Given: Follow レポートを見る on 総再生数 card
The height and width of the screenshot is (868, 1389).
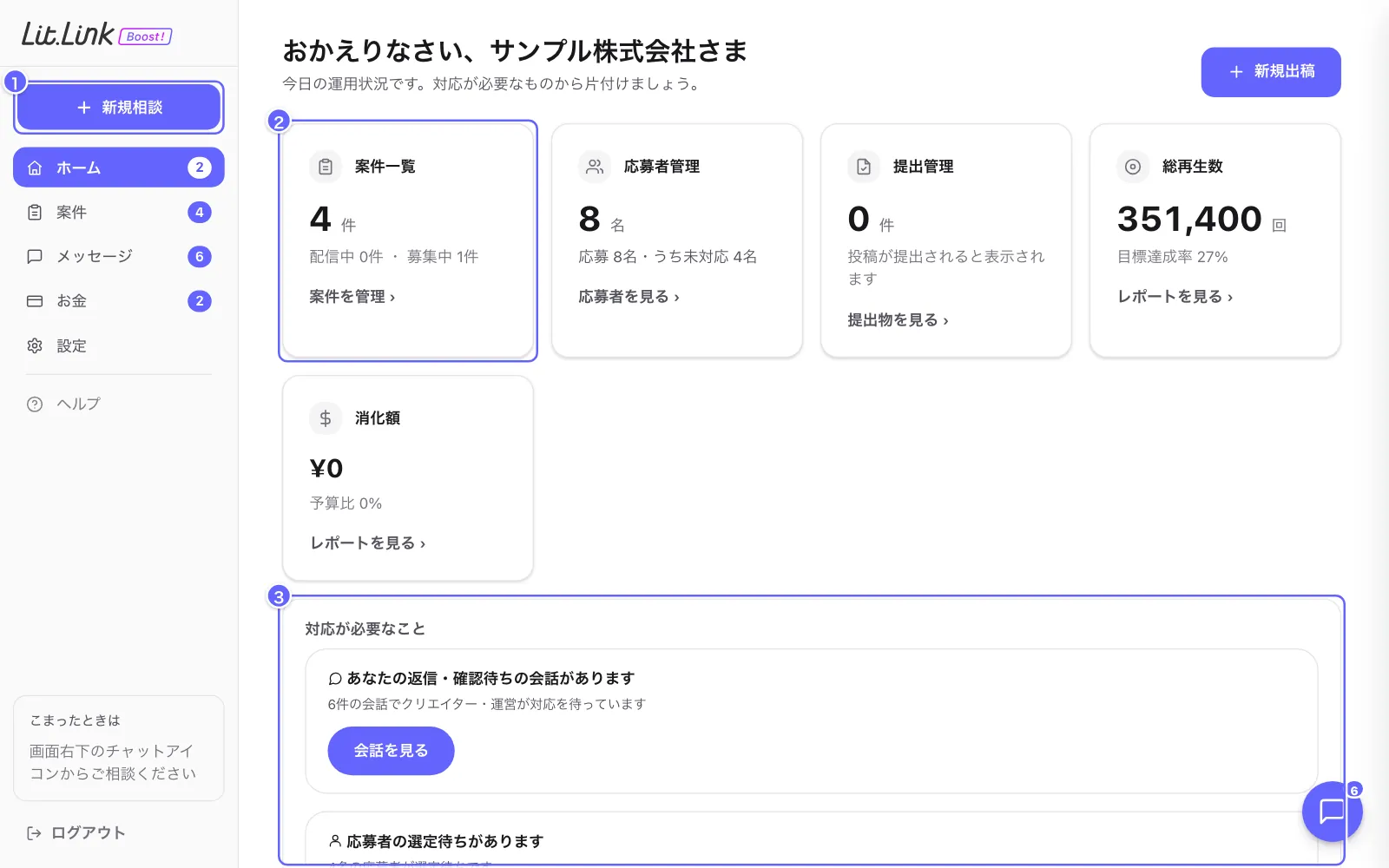Looking at the screenshot, I should pyautogui.click(x=1175, y=297).
